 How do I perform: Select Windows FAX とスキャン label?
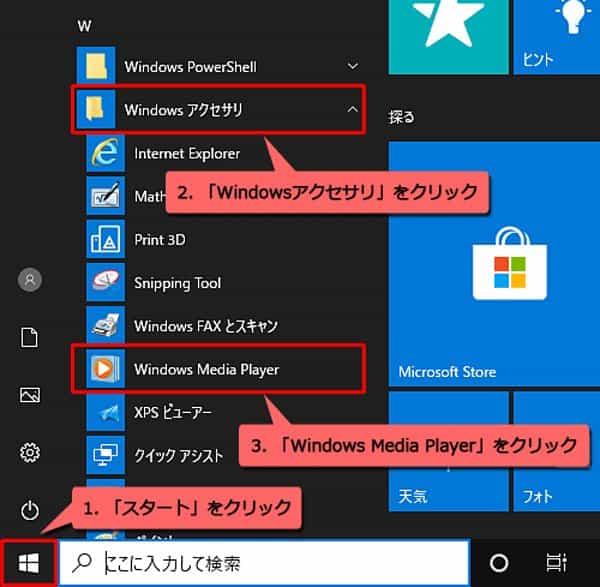click(206, 326)
